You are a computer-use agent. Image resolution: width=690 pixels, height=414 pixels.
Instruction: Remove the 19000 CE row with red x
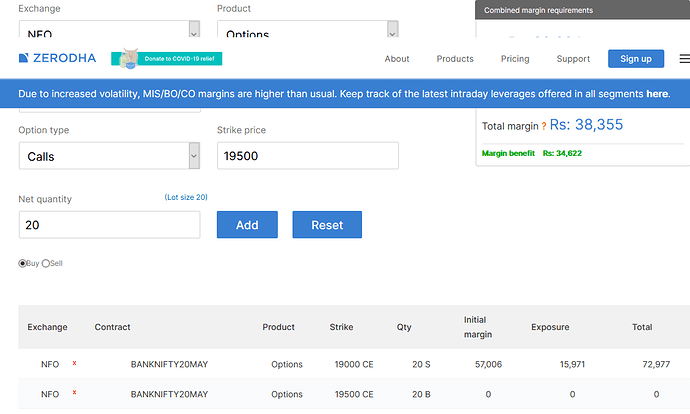[x=74, y=363]
